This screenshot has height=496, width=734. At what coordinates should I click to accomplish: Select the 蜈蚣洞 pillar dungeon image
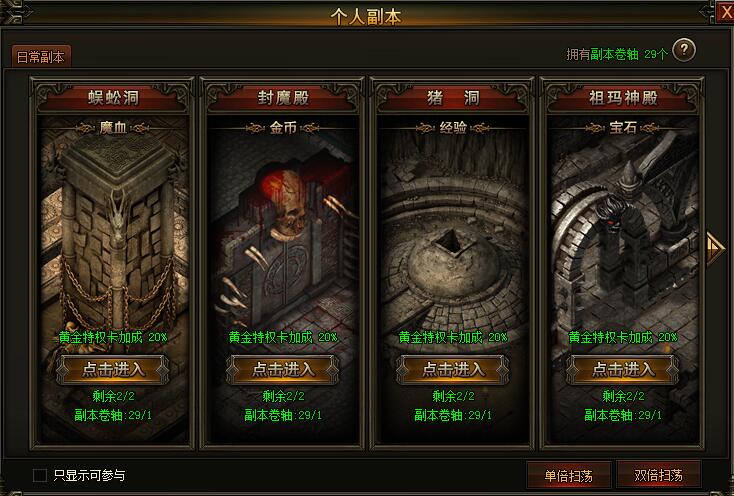coord(112,229)
